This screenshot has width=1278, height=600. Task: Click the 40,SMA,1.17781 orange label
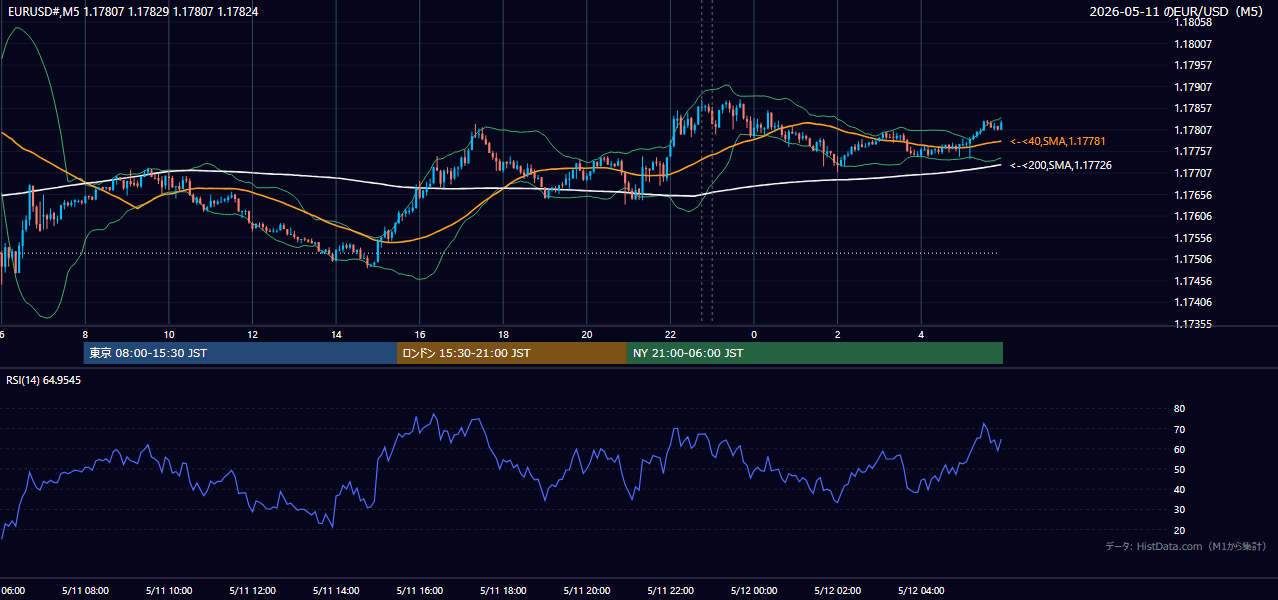click(1057, 142)
